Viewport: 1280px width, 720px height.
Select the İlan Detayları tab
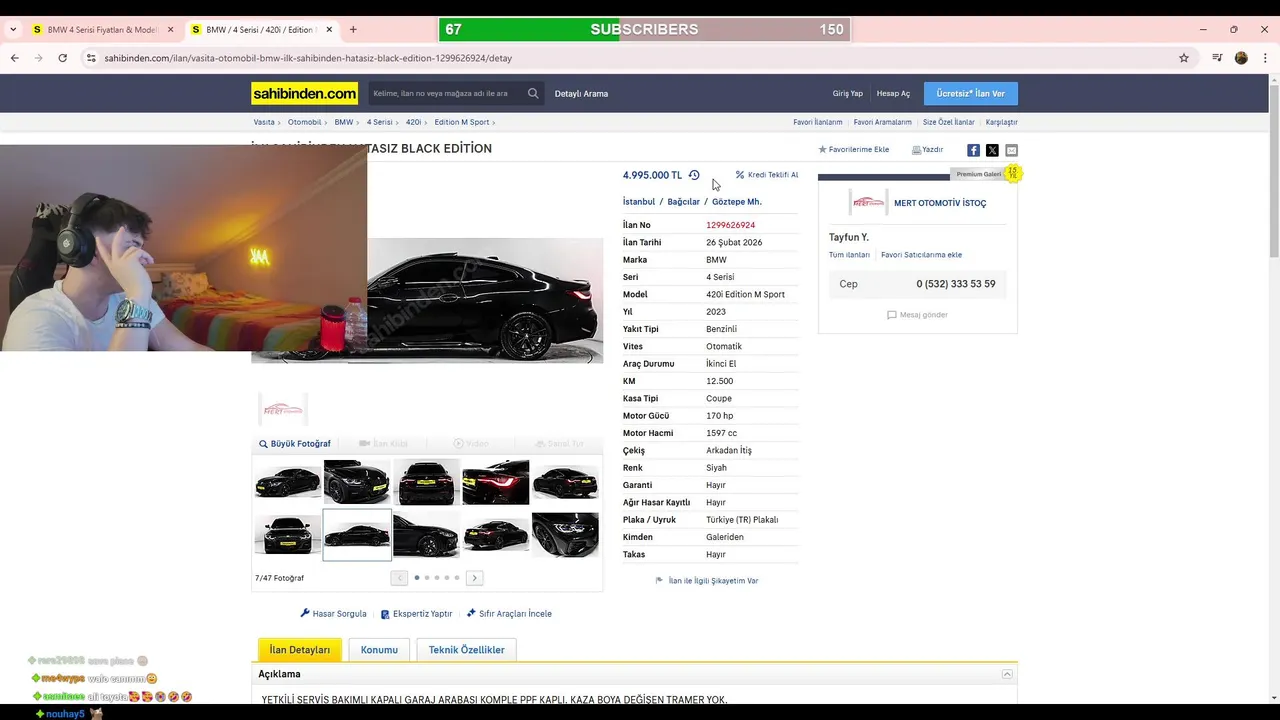tap(300, 650)
